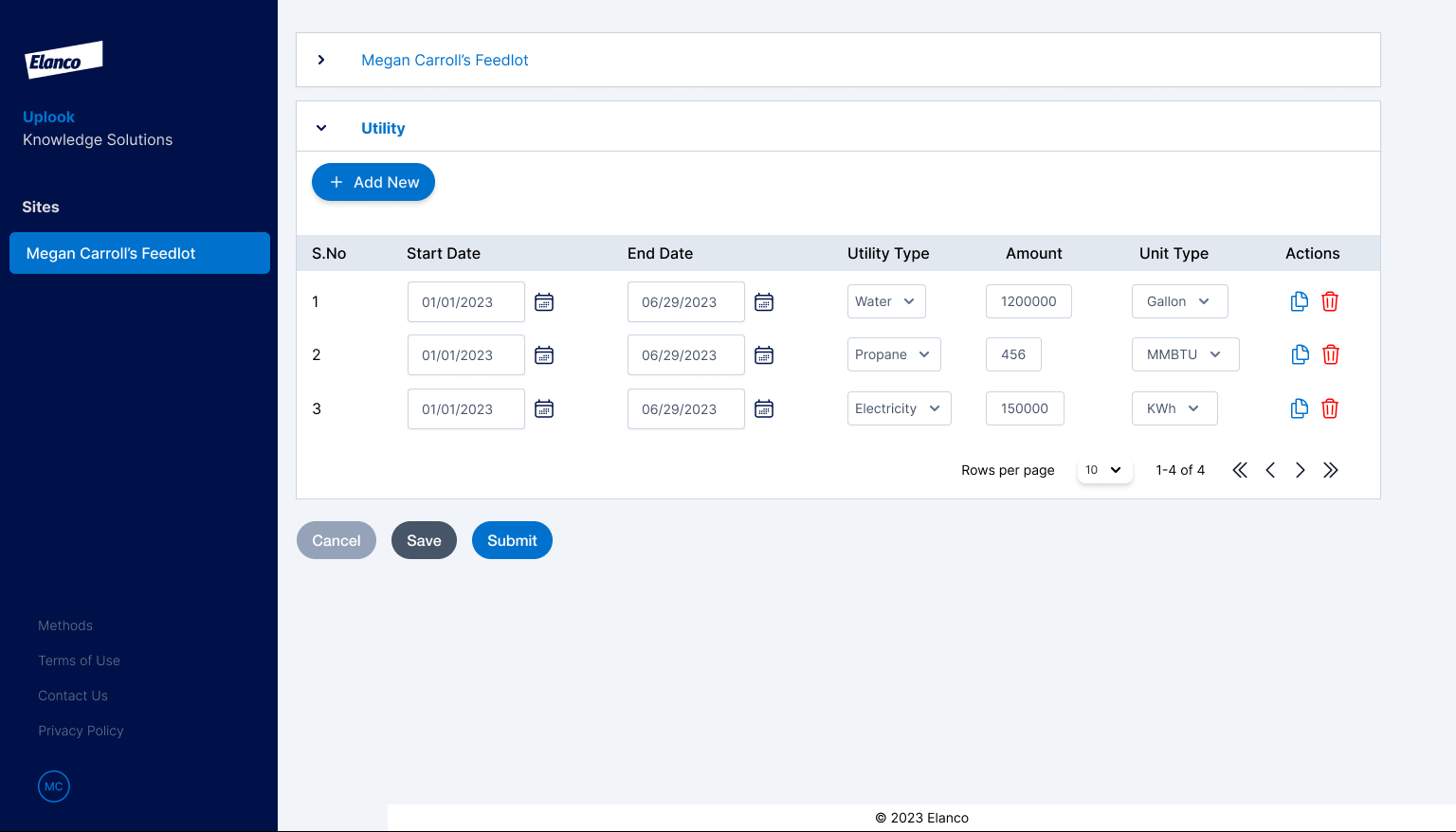Viewport: 1456px width, 832px height.
Task: Click the End Date column header
Action: point(660,253)
